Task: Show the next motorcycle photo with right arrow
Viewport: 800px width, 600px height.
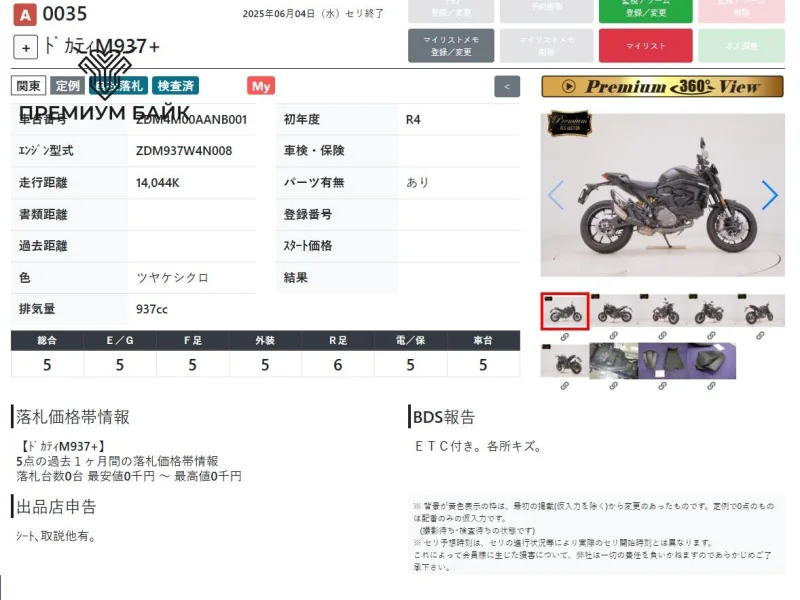Action: [769, 195]
